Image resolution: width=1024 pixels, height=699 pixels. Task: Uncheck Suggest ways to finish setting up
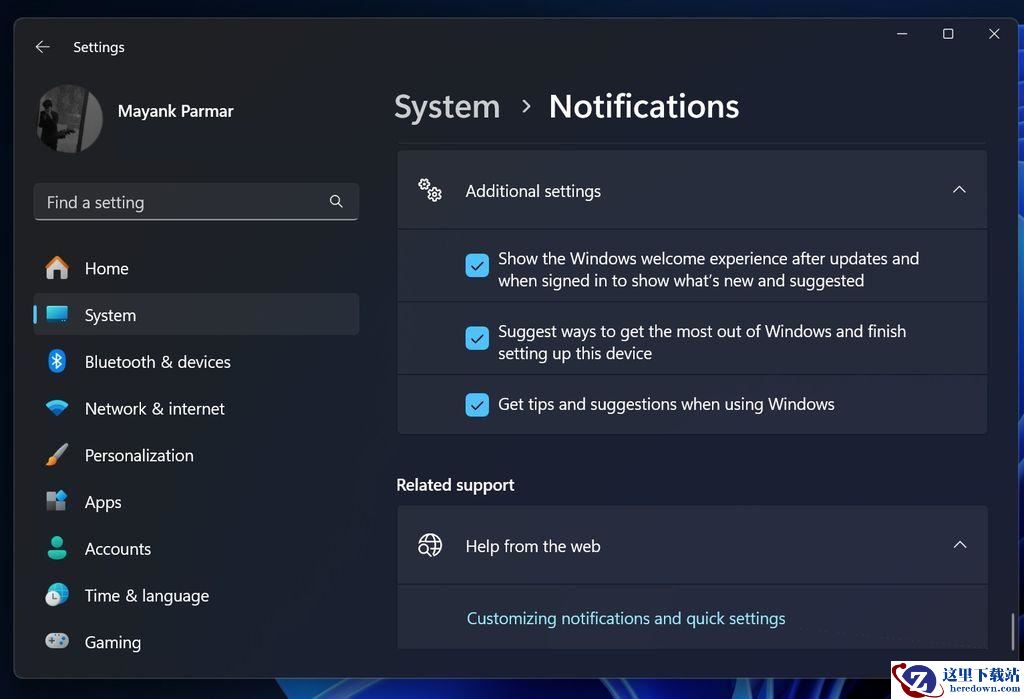(477, 338)
